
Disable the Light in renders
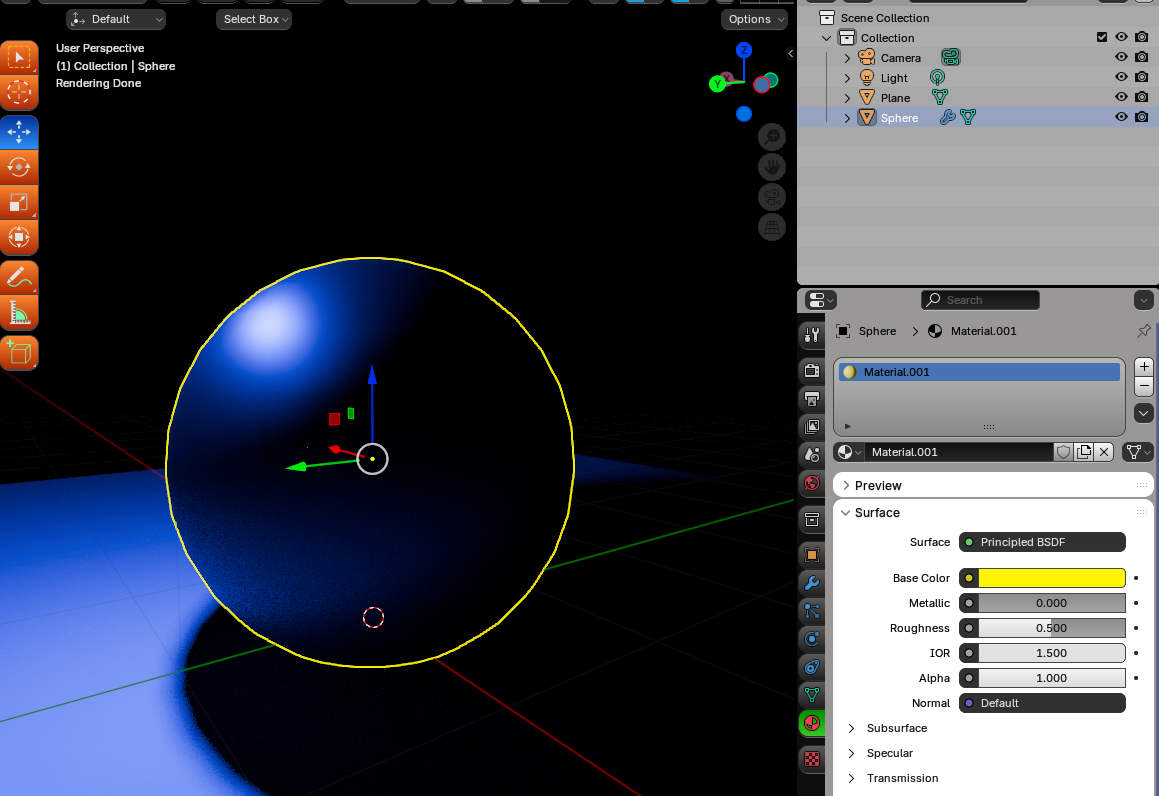click(x=1141, y=78)
